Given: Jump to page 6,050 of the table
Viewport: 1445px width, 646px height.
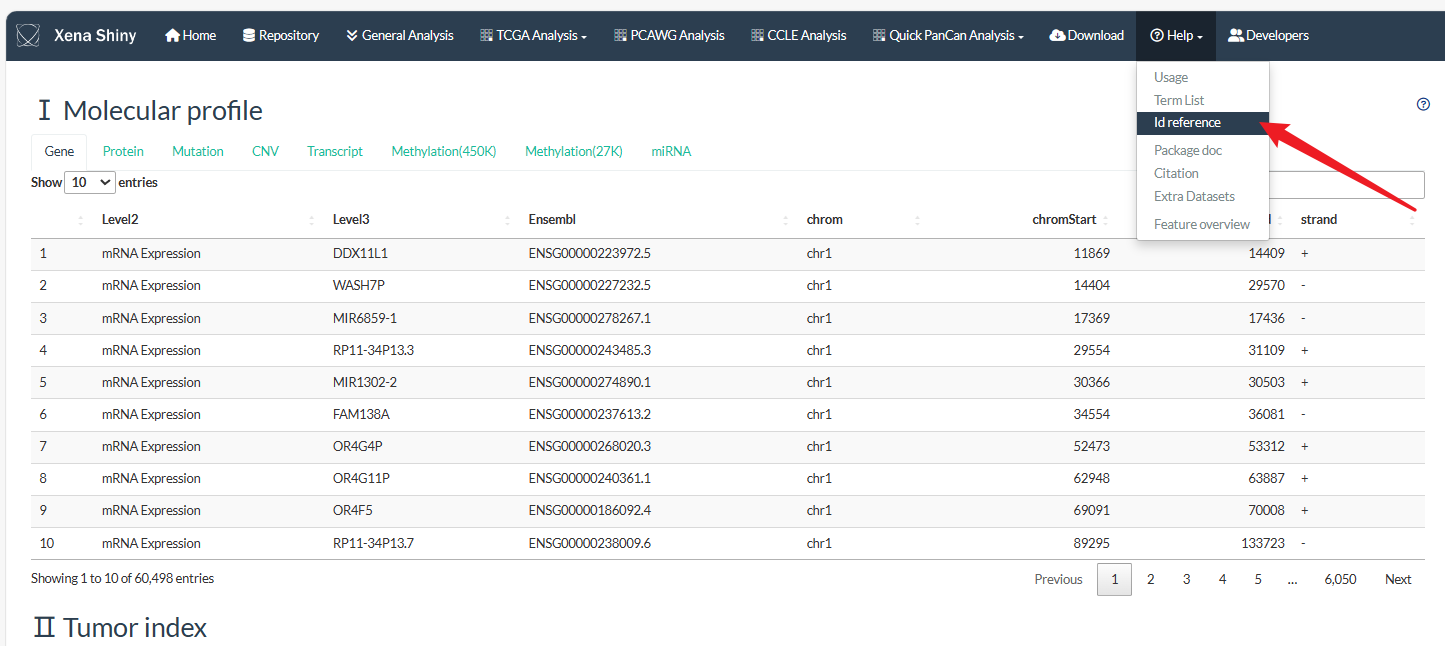Looking at the screenshot, I should [1340, 579].
